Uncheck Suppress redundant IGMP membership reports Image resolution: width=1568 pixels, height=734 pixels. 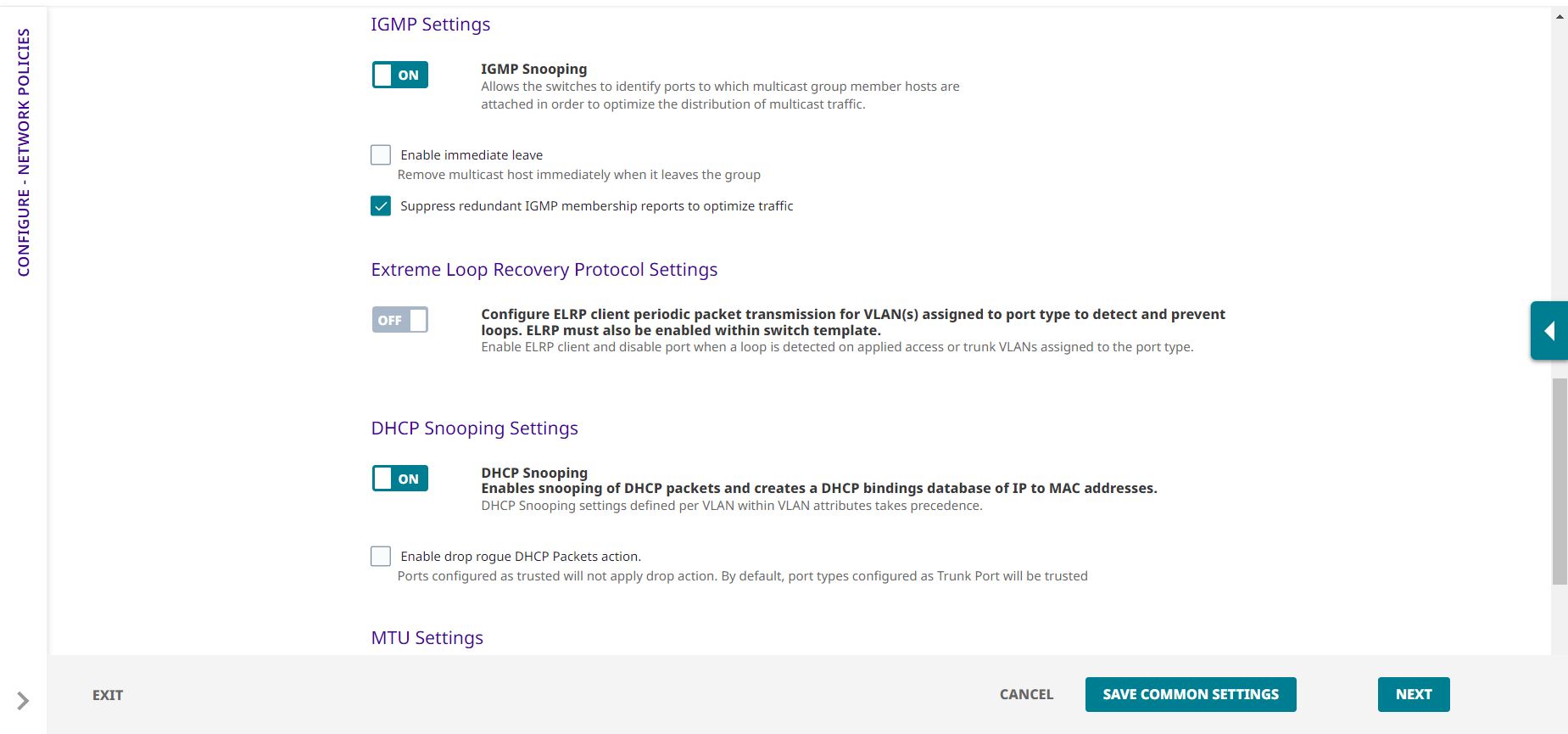[380, 205]
